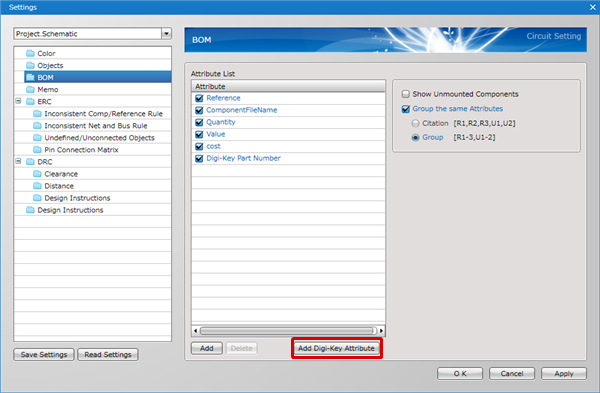Open Pin Connection Matrix settings
This screenshot has height=393, width=600.
(82, 150)
